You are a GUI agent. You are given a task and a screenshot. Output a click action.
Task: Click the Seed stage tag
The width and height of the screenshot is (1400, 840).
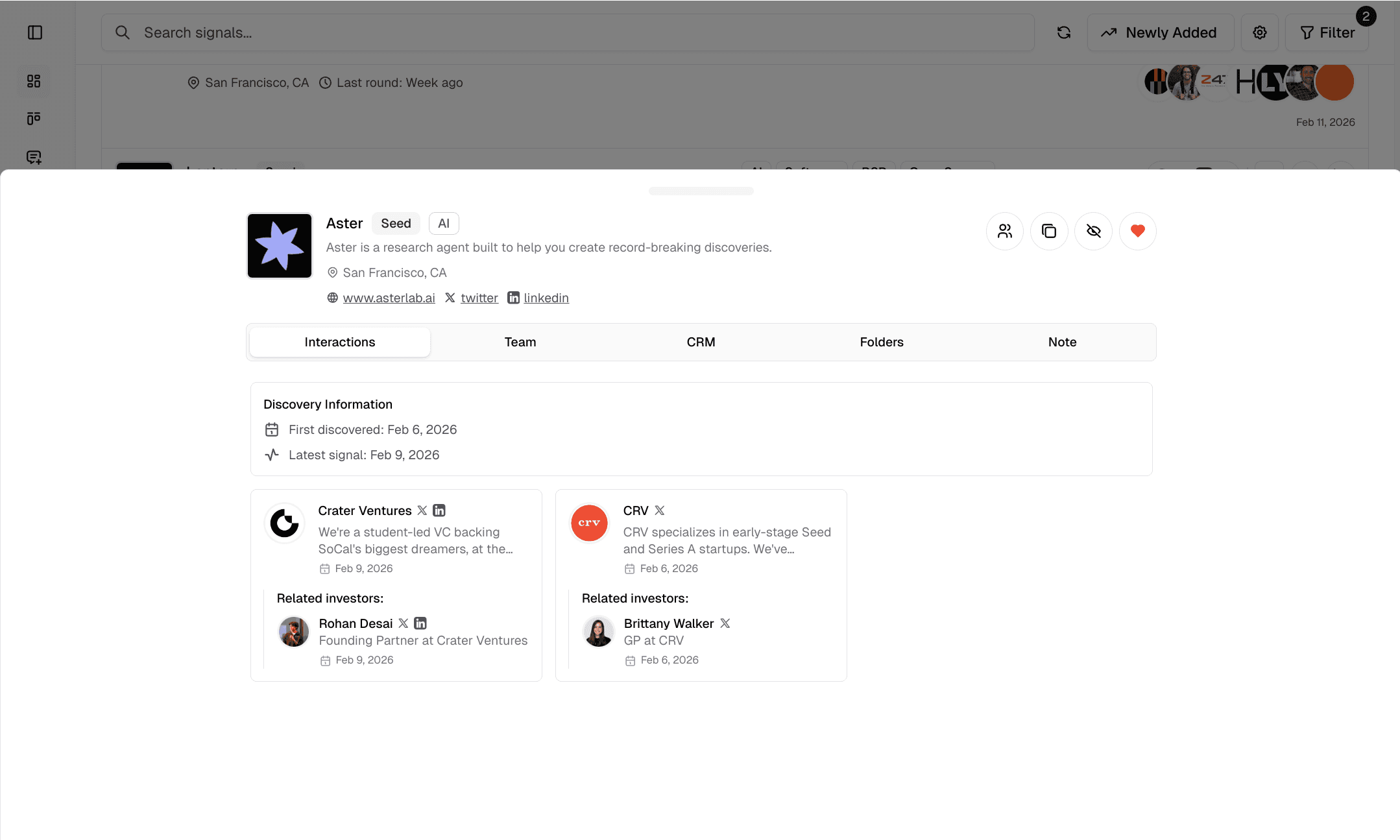click(x=396, y=223)
